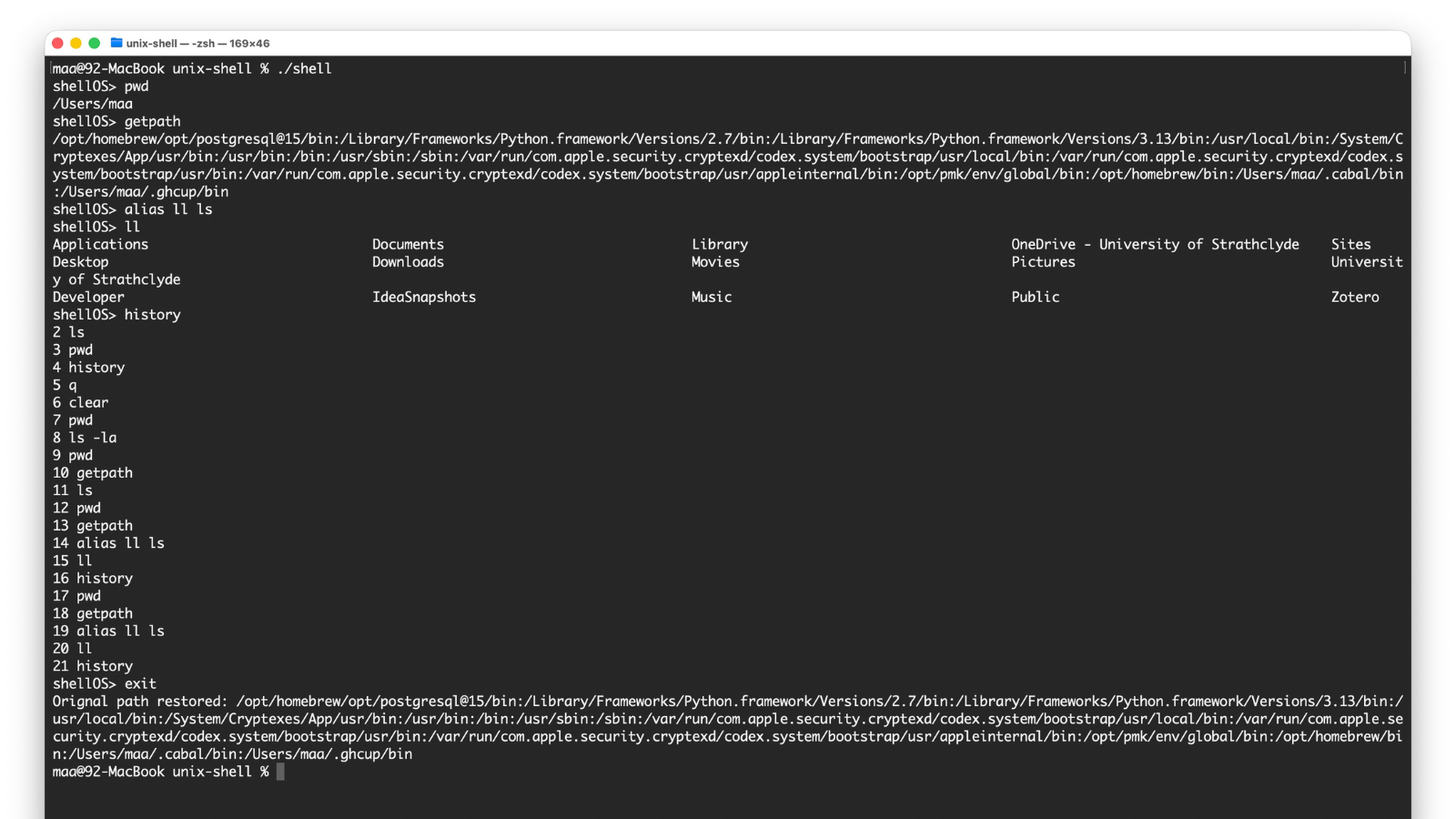Click the 'IdeaSnapshots' directory name
This screenshot has height=819, width=1456.
click(x=423, y=297)
